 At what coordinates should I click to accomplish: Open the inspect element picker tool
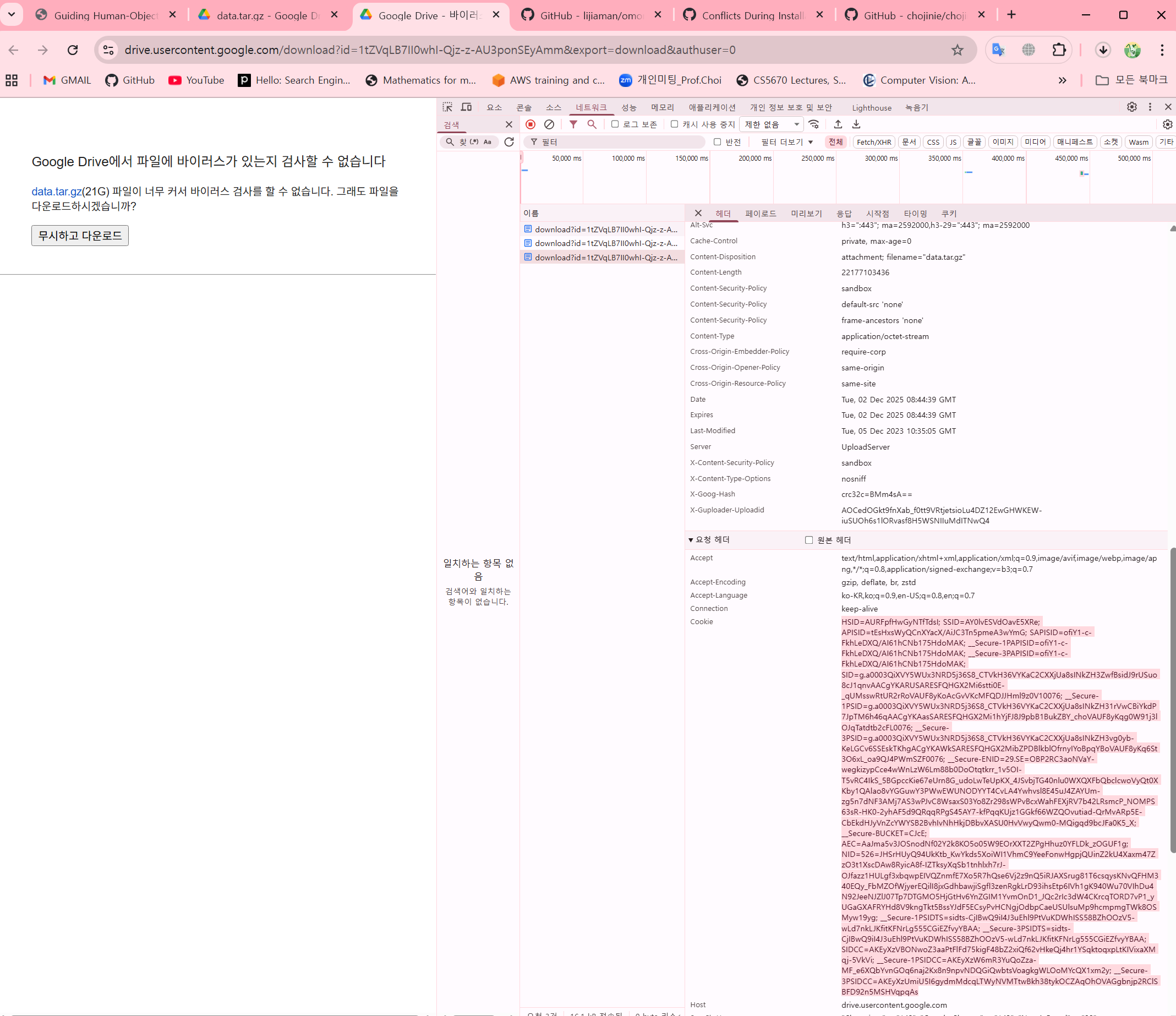pyautogui.click(x=447, y=107)
